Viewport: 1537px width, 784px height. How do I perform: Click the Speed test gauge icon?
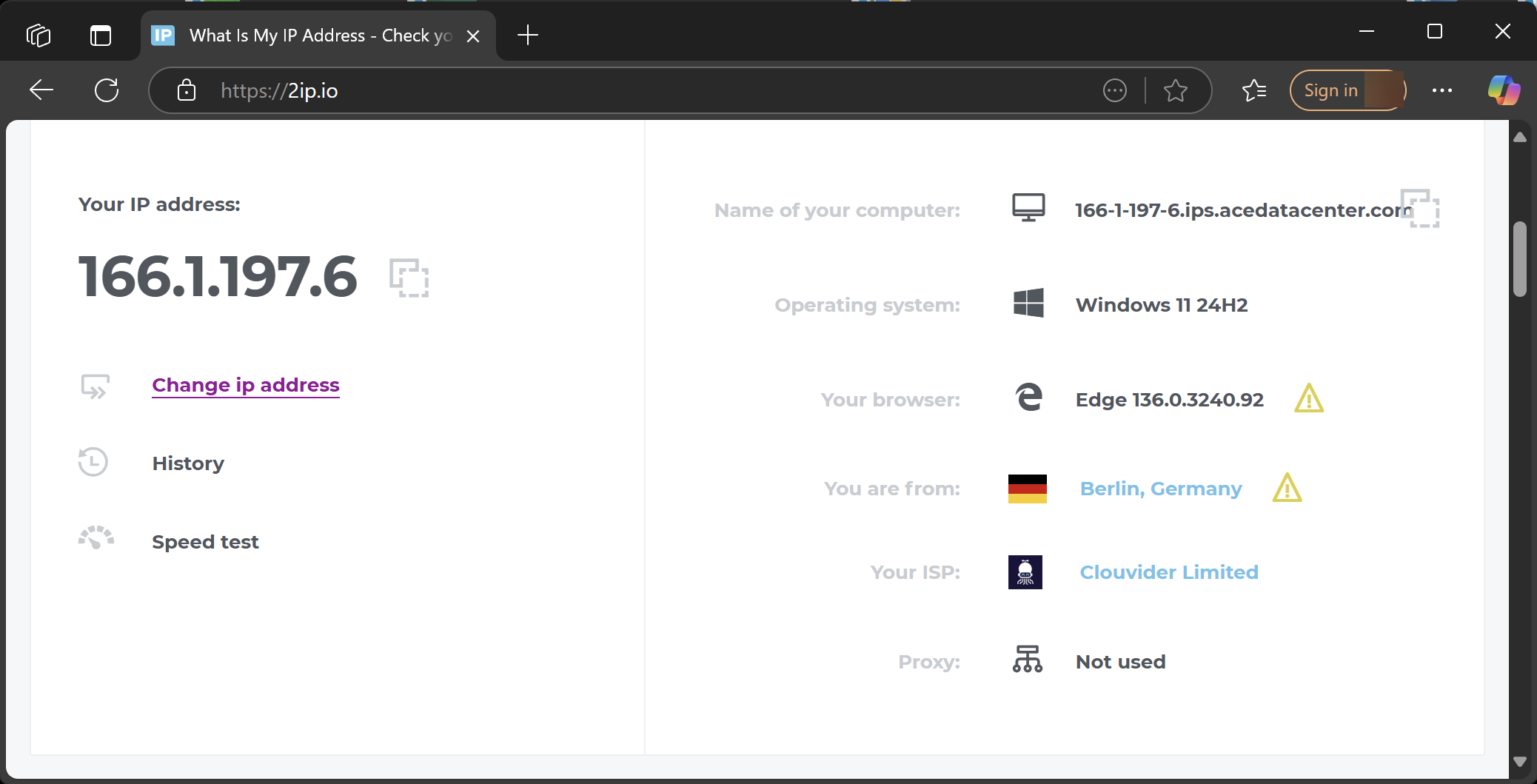coord(96,537)
